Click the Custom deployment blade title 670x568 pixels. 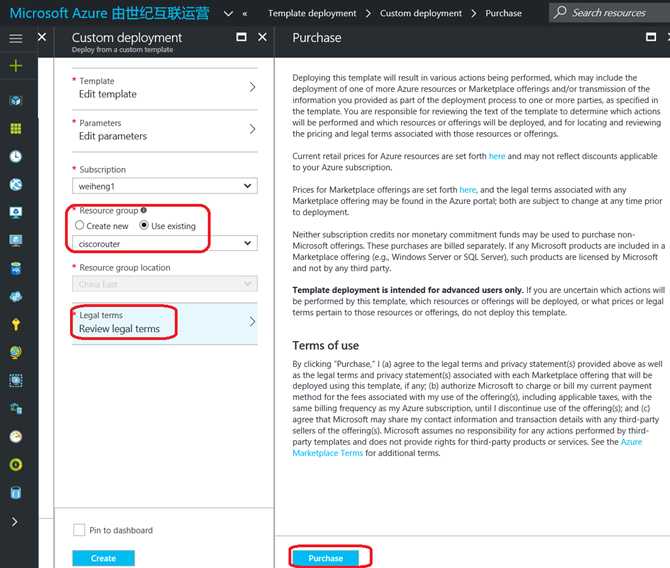pyautogui.click(x=127, y=38)
